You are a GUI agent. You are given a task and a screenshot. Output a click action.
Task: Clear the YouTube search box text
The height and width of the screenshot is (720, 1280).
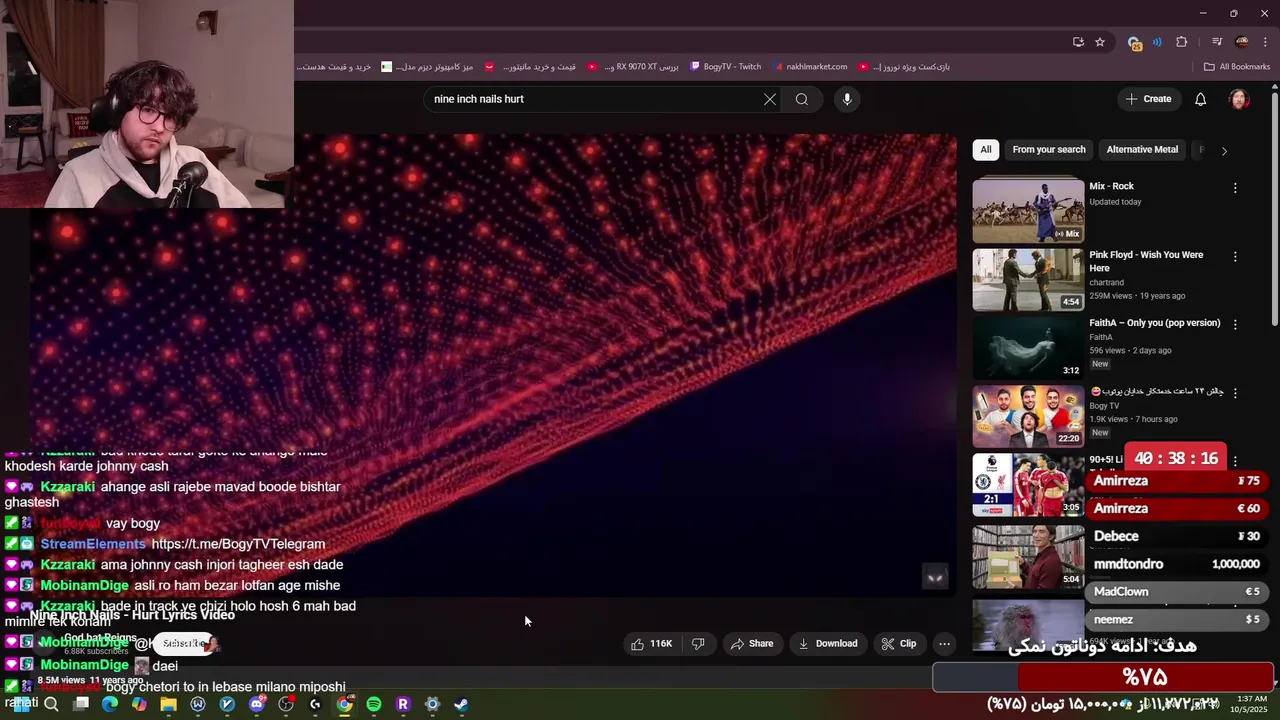pos(769,99)
